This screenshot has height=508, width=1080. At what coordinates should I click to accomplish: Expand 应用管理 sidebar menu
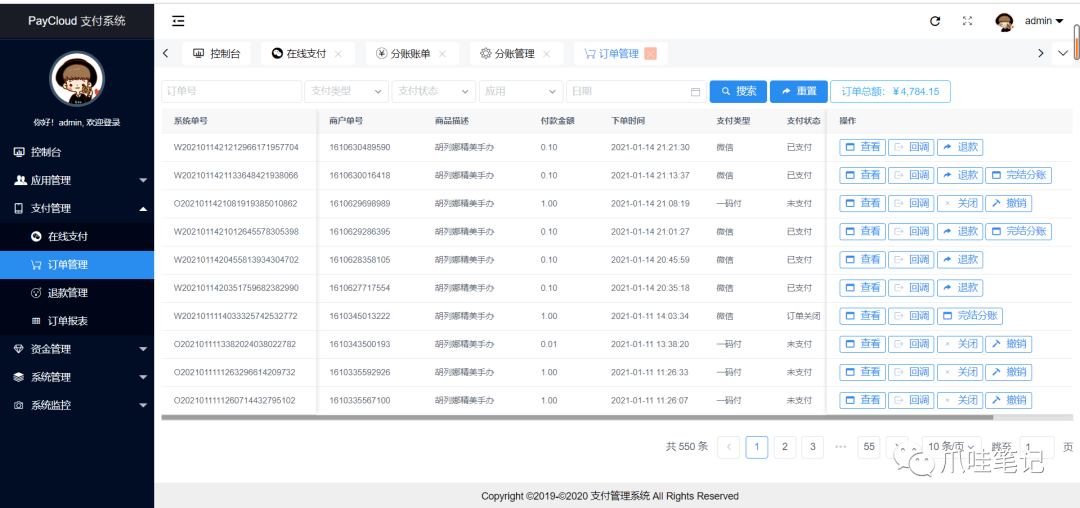click(77, 180)
